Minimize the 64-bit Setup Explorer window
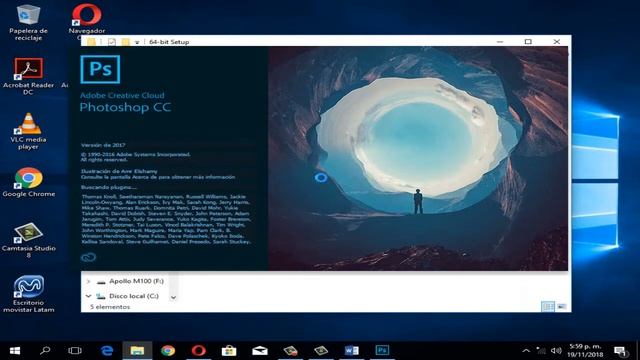 500,42
